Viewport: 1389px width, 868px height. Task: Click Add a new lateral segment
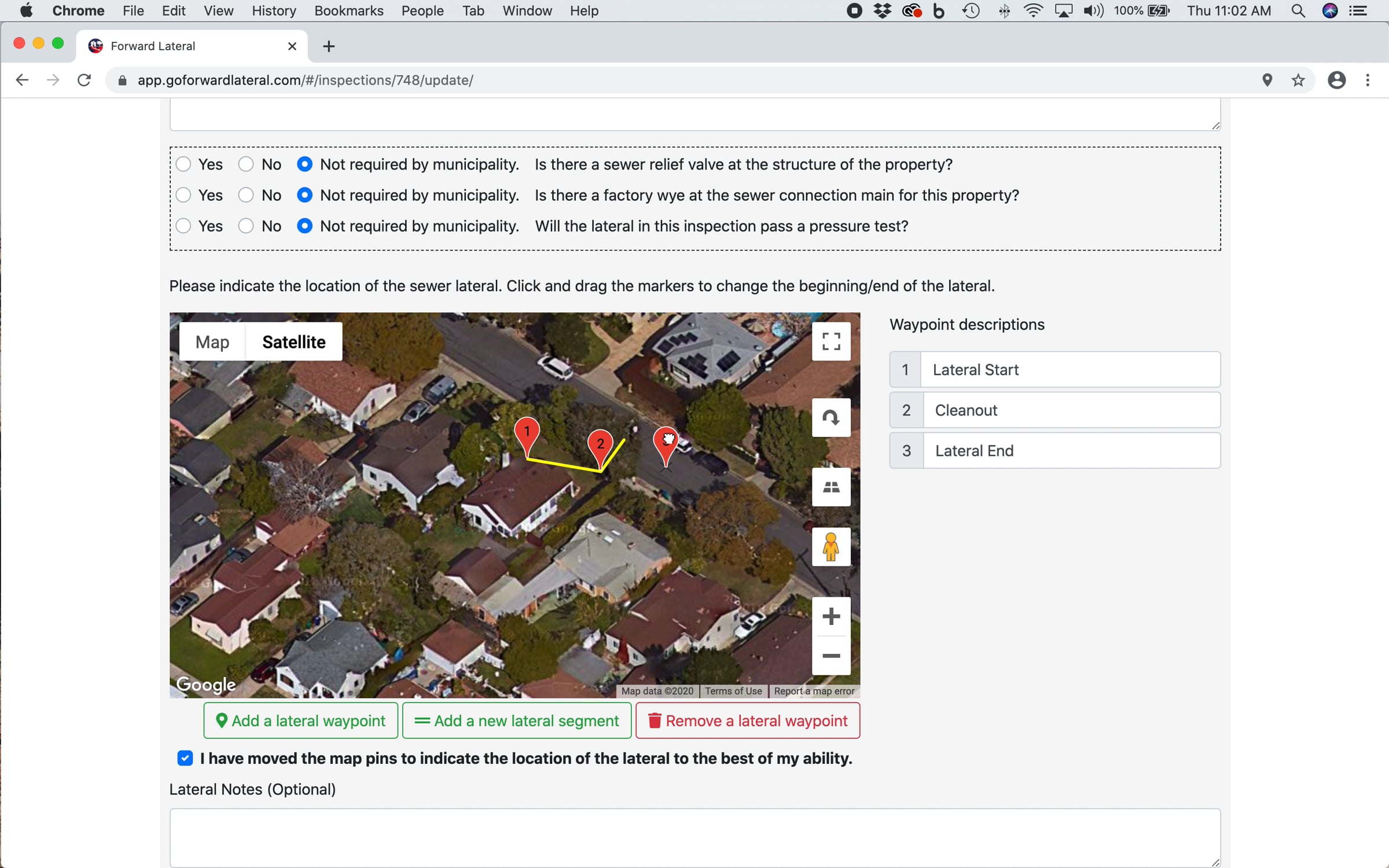[x=517, y=720]
